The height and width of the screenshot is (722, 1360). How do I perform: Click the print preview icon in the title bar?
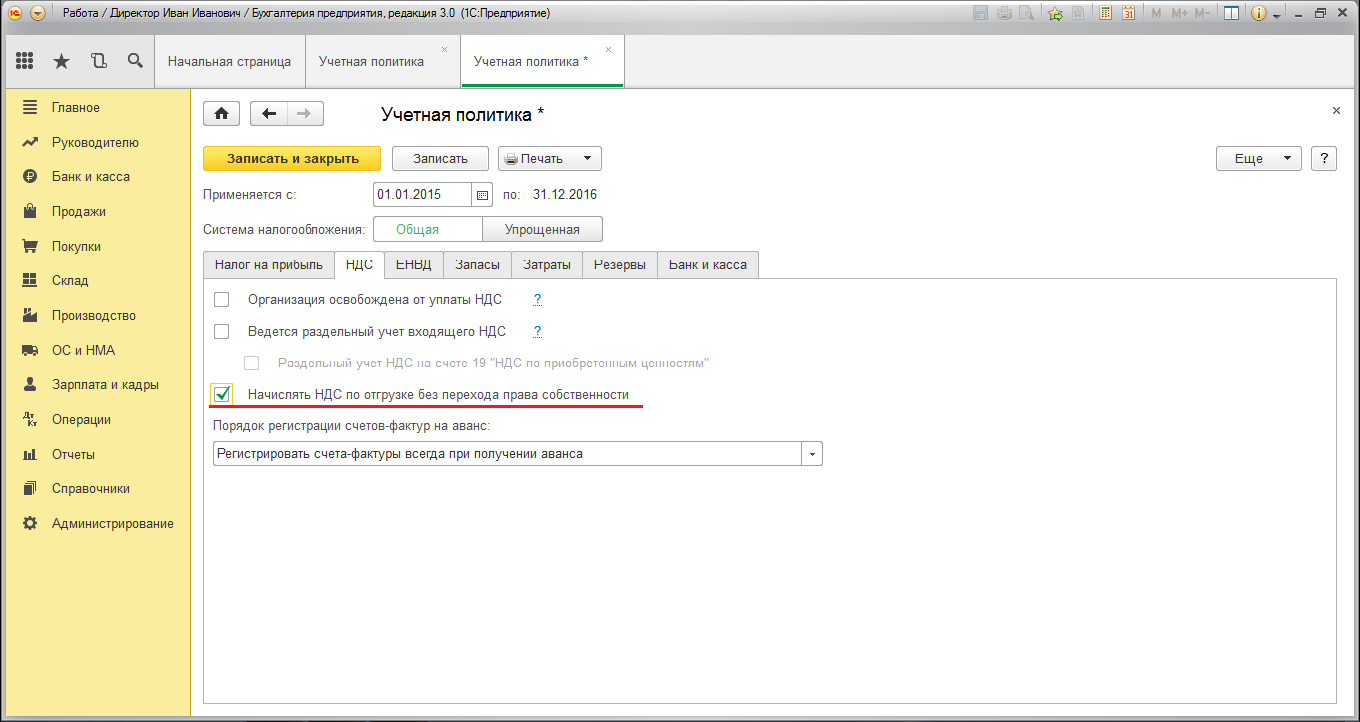(1025, 14)
